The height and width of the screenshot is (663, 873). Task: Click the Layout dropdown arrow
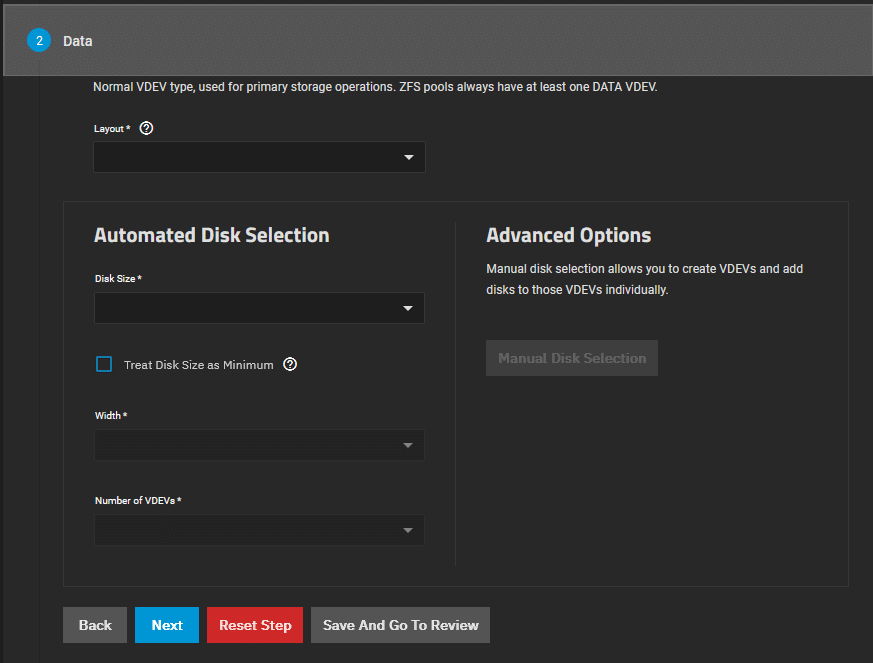pos(408,158)
